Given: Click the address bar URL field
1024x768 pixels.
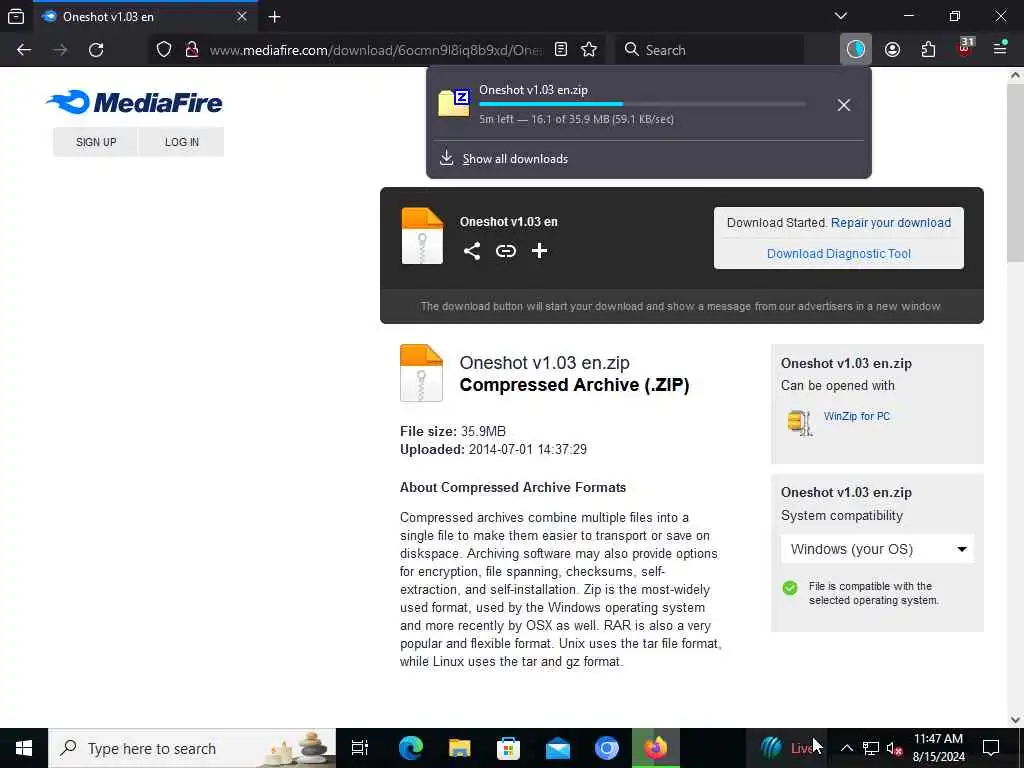Looking at the screenshot, I should click(376, 50).
